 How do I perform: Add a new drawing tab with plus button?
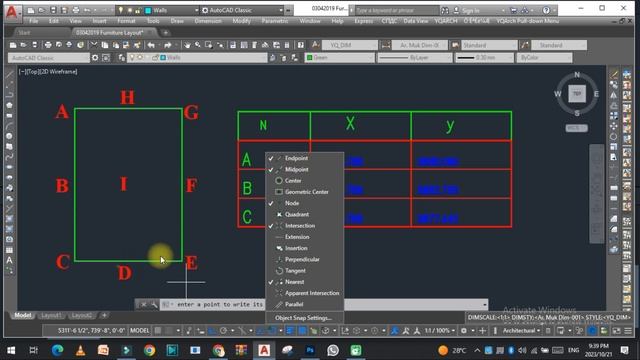pos(166,32)
